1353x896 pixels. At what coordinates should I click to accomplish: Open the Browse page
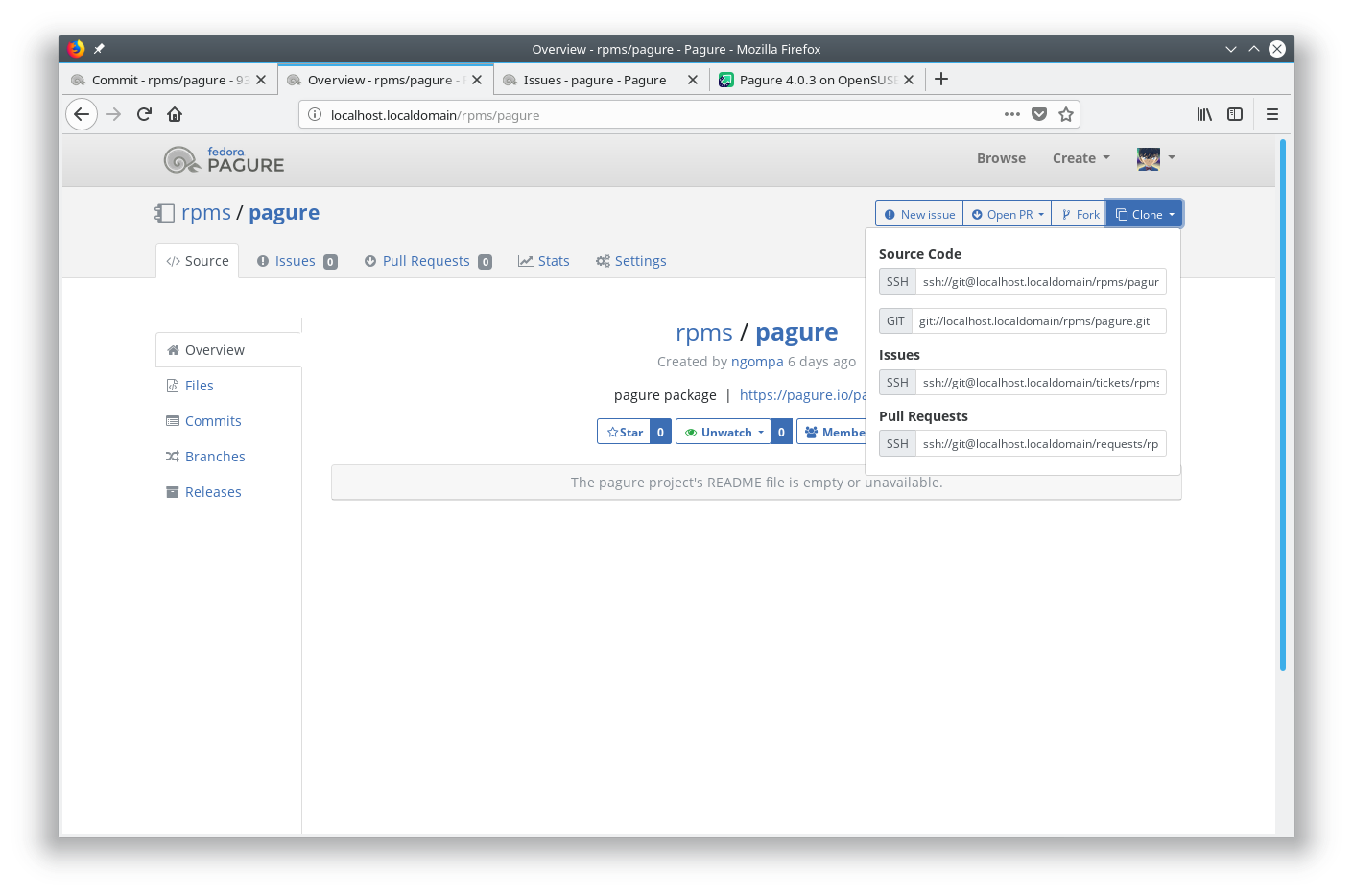coord(1001,158)
